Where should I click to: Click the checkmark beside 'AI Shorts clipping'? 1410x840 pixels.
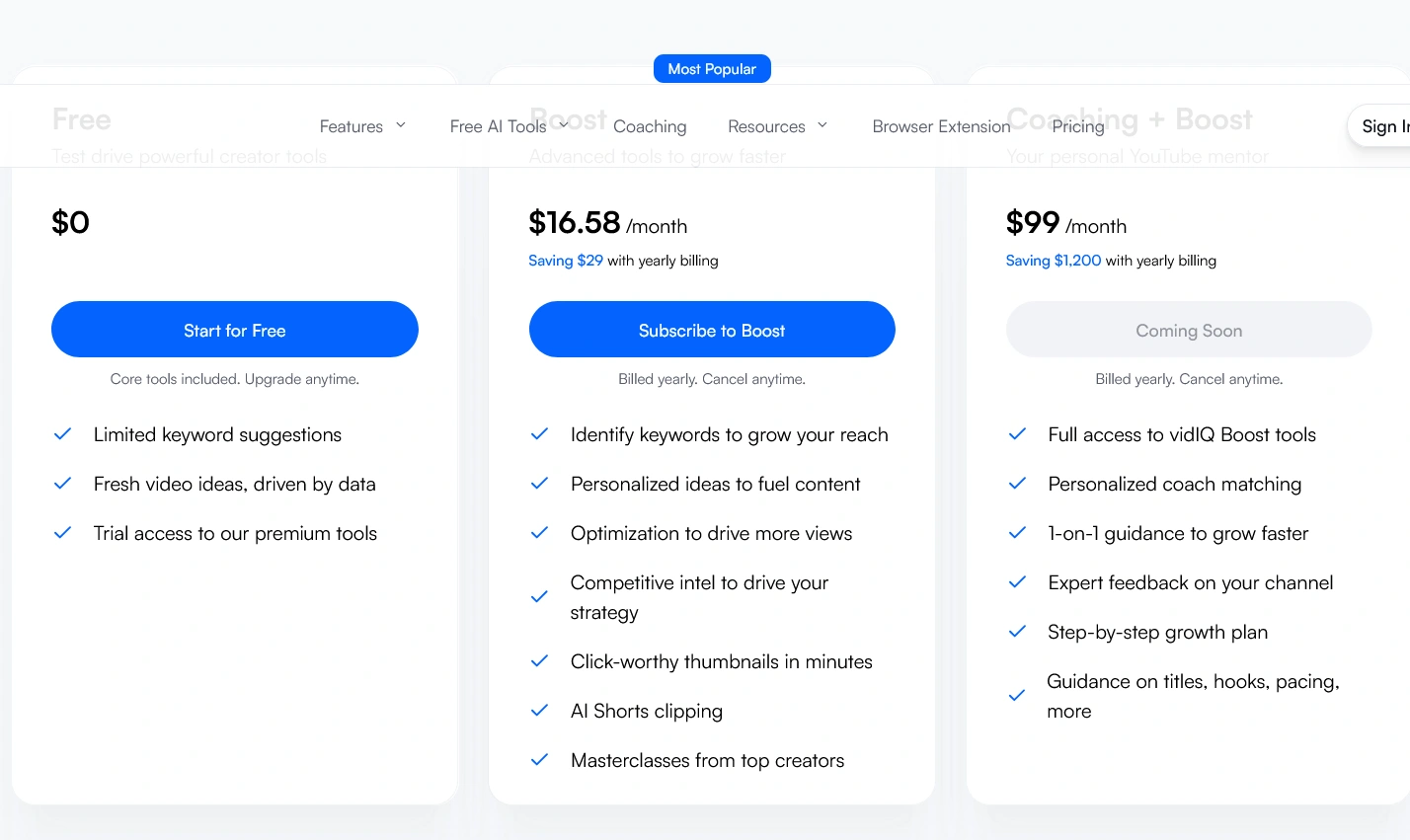[539, 711]
